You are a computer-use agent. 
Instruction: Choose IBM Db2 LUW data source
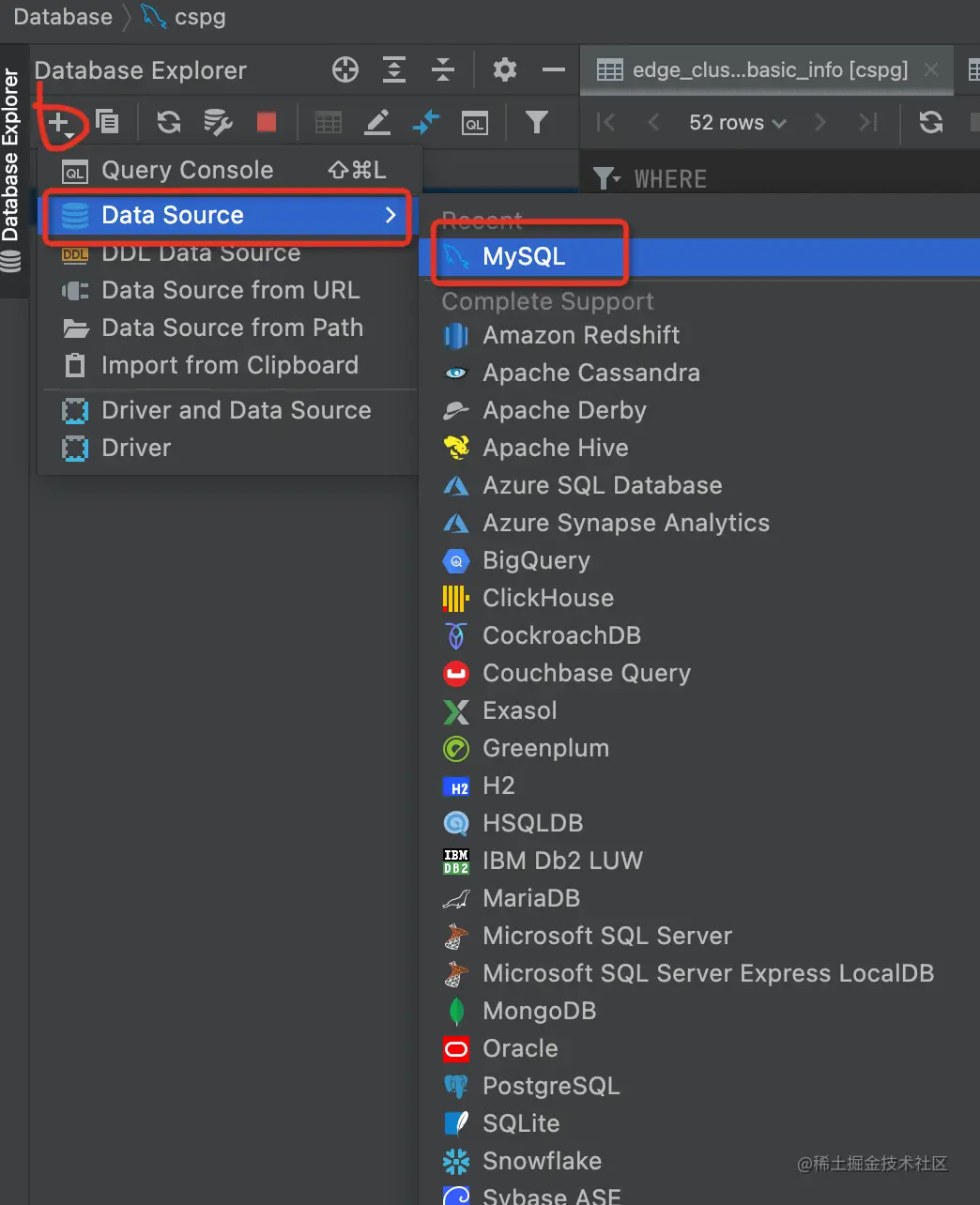[x=699, y=861]
